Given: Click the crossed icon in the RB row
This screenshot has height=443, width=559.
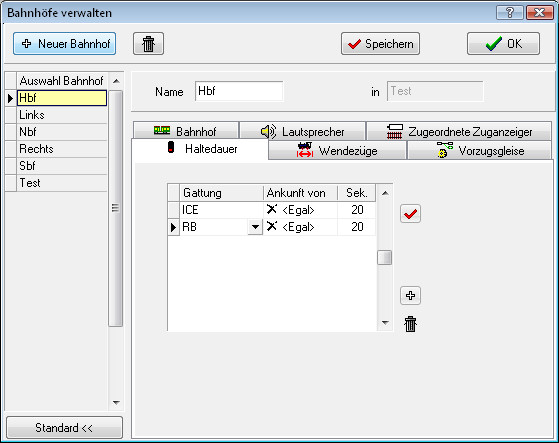Looking at the screenshot, I should coord(272,226).
